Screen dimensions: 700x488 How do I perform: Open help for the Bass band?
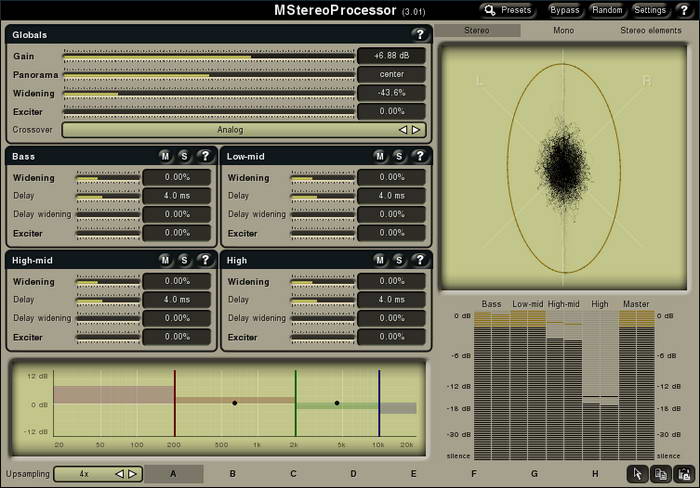[204, 156]
